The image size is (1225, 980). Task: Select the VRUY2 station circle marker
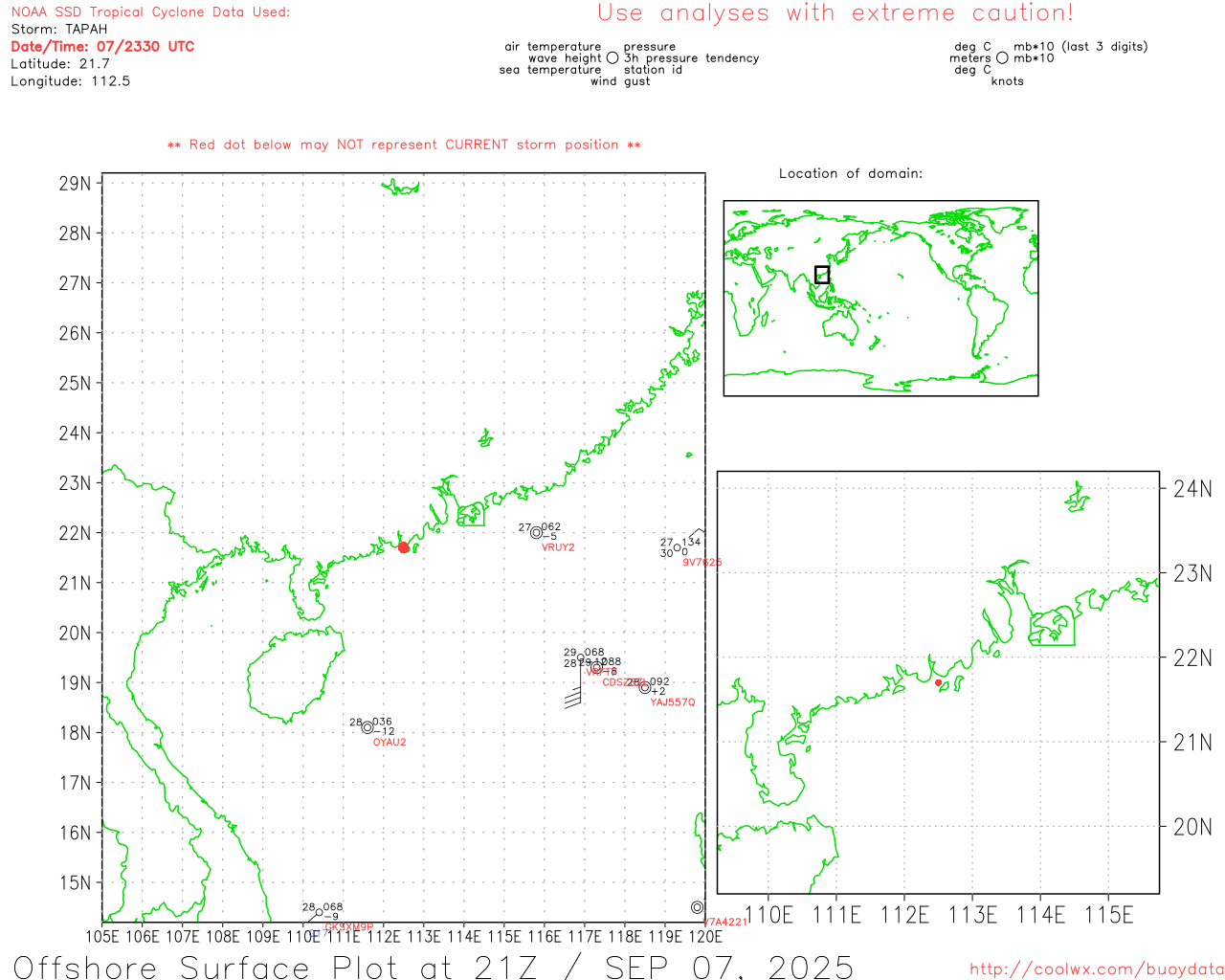536,533
